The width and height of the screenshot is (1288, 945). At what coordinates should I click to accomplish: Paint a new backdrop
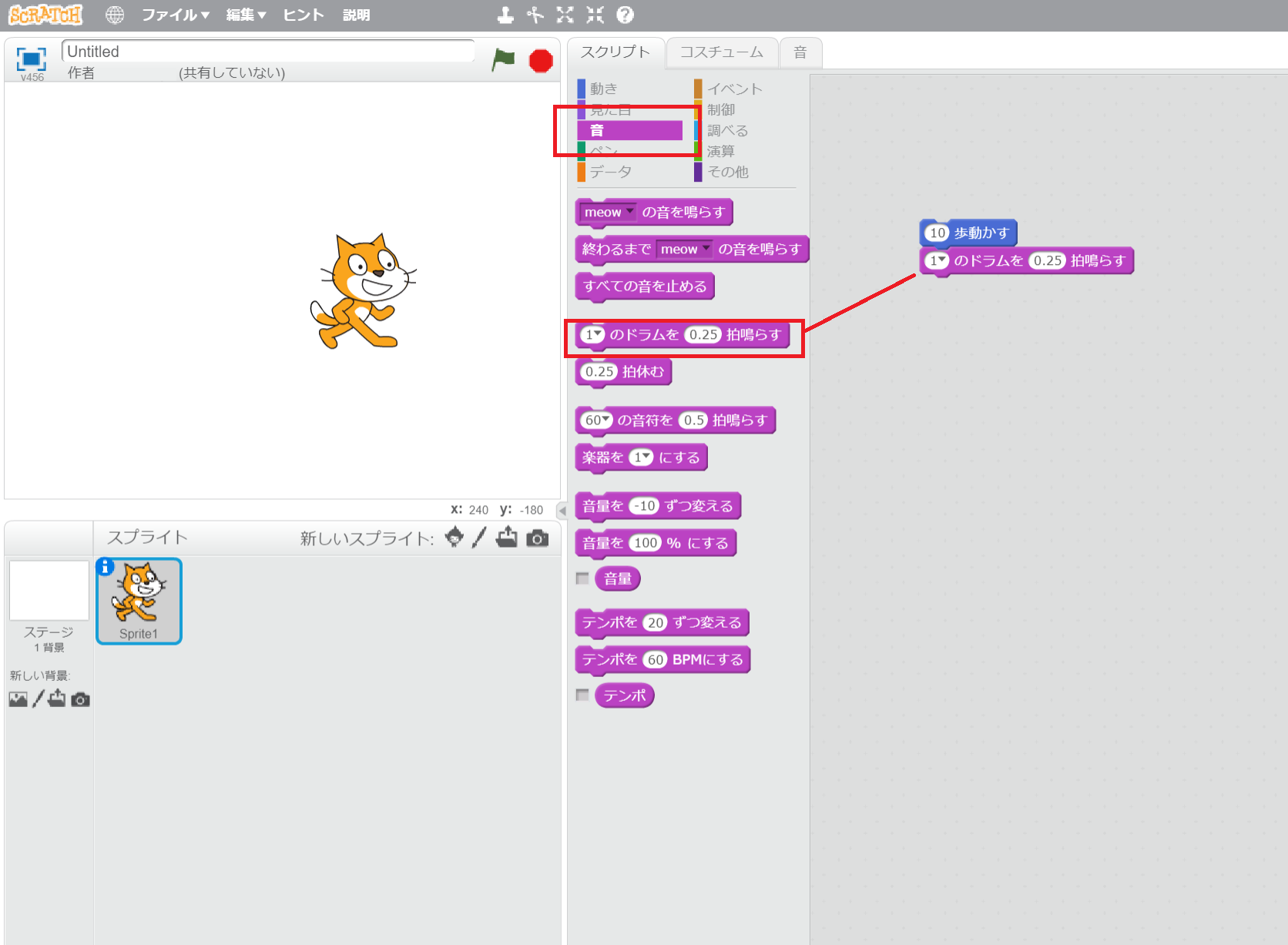coord(38,699)
